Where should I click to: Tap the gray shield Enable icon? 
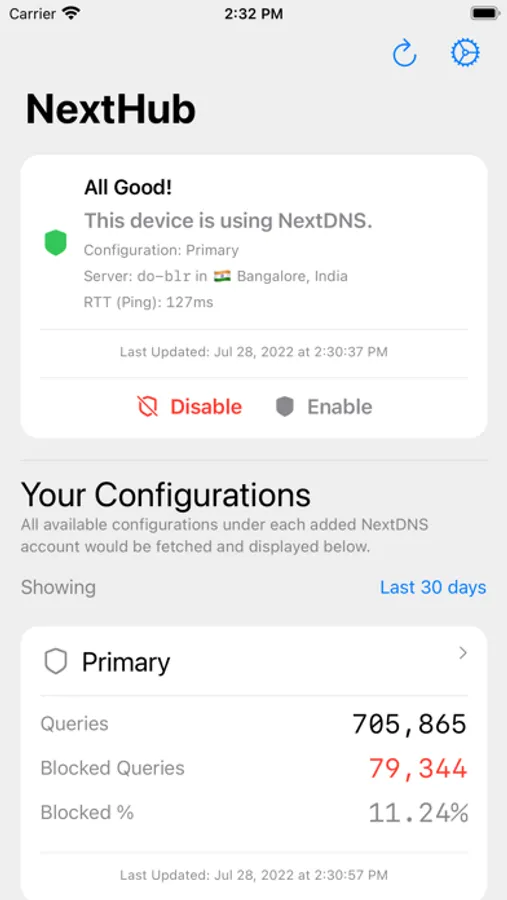point(285,406)
